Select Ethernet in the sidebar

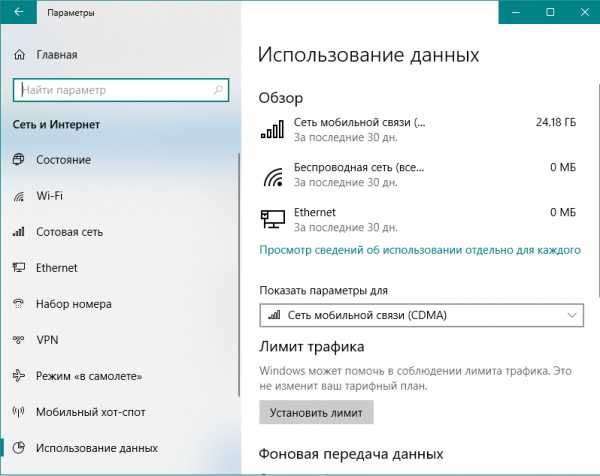[x=57, y=267]
